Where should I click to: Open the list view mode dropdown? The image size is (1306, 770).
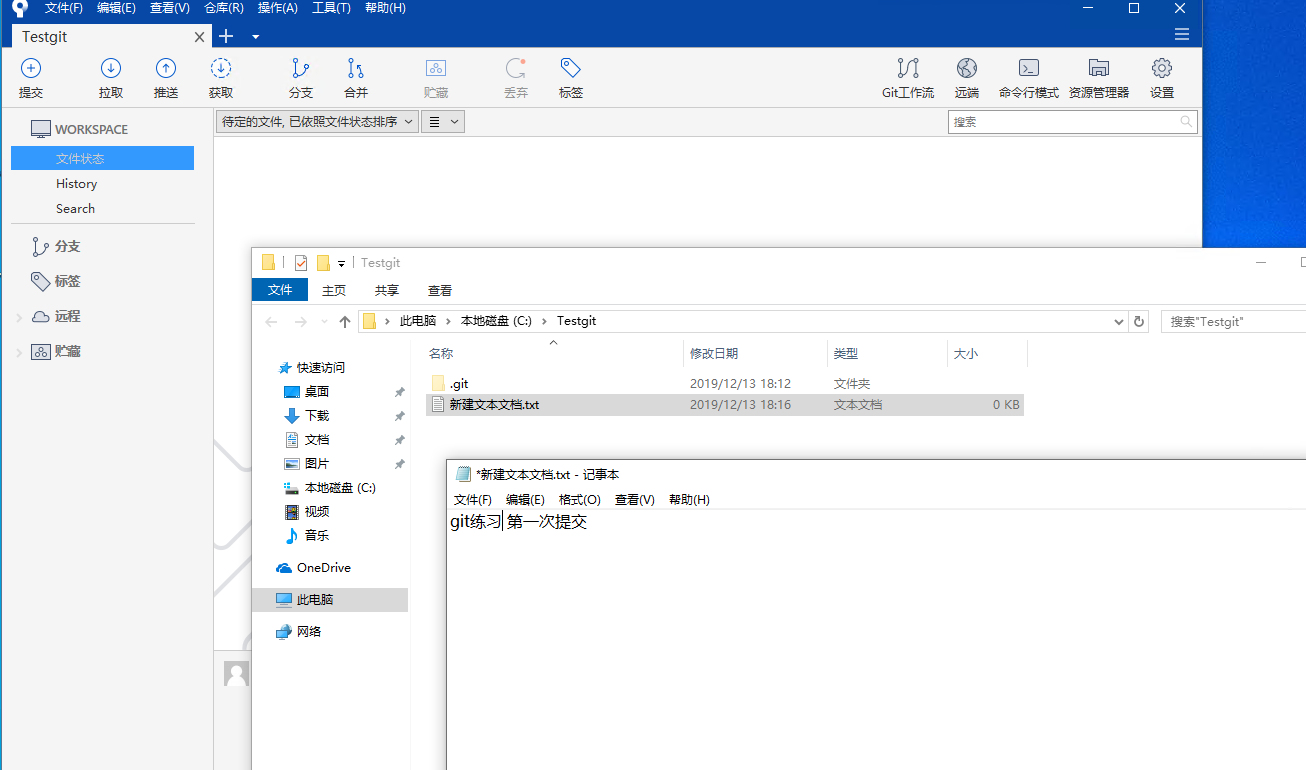443,122
